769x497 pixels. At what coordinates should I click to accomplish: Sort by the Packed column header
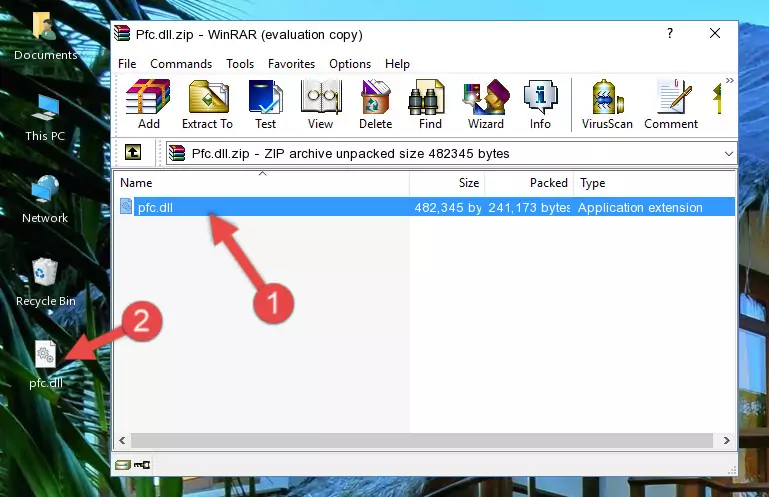click(x=529, y=183)
